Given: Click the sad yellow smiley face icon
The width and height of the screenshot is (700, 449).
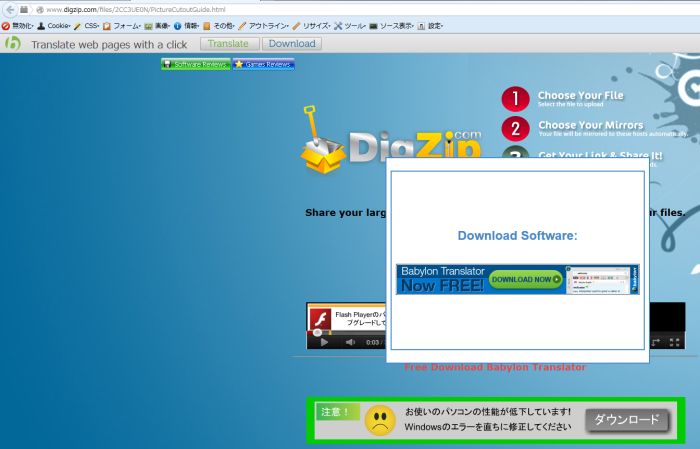Looking at the screenshot, I should [379, 420].
